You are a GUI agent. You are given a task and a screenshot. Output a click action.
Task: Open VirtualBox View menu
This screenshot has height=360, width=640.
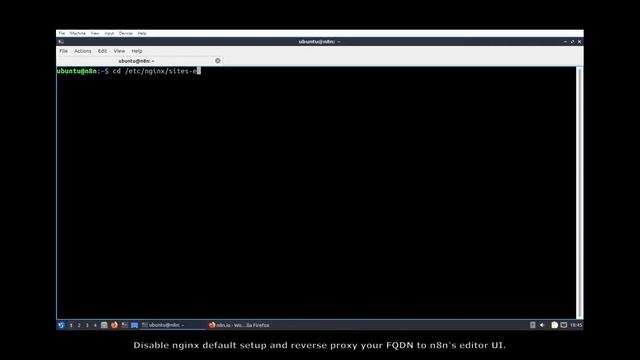coord(95,33)
